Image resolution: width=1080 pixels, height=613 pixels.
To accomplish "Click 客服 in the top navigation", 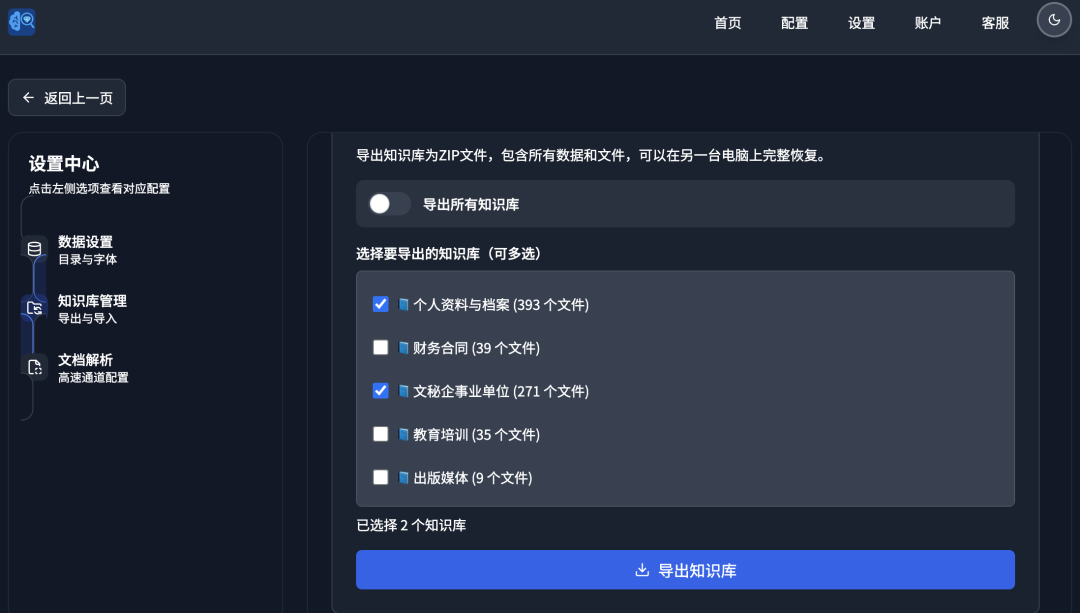I will (x=995, y=22).
